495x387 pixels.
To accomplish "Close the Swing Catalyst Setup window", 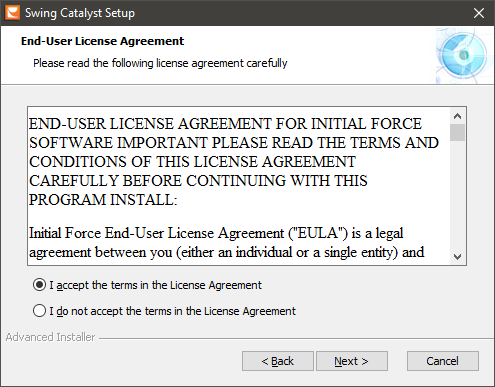I will pos(479,13).
